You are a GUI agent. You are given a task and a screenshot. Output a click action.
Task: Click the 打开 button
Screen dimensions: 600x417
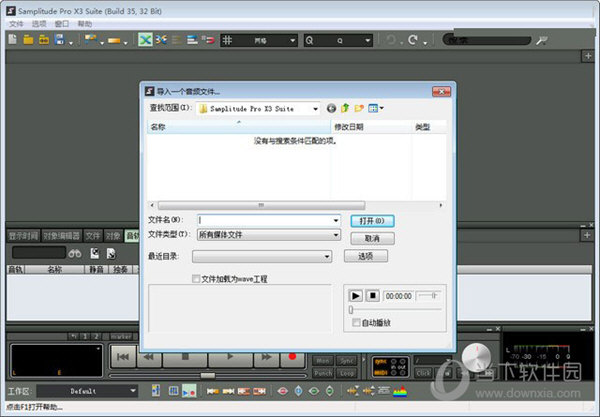(x=373, y=220)
